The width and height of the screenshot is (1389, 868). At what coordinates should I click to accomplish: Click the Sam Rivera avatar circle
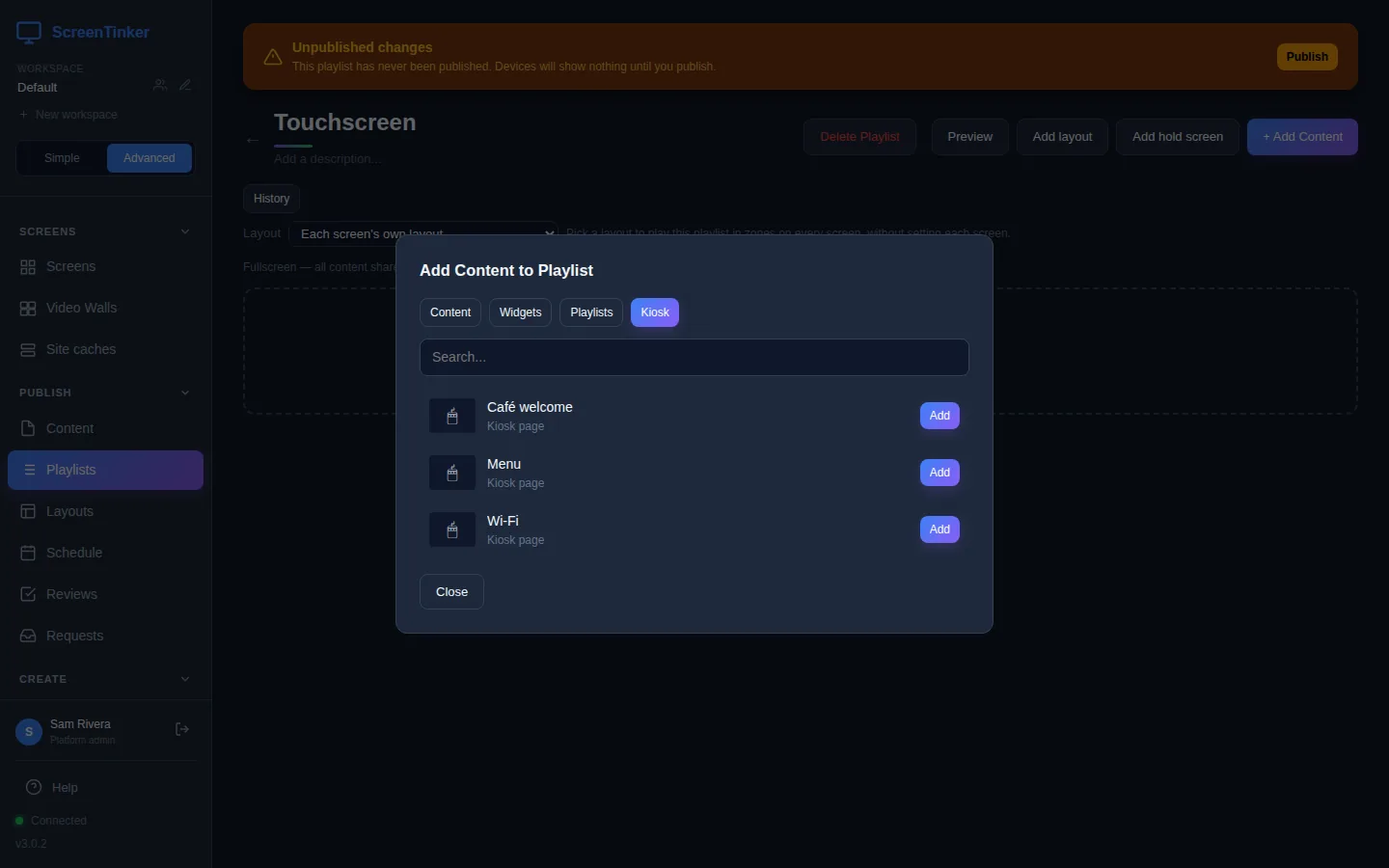click(x=29, y=732)
